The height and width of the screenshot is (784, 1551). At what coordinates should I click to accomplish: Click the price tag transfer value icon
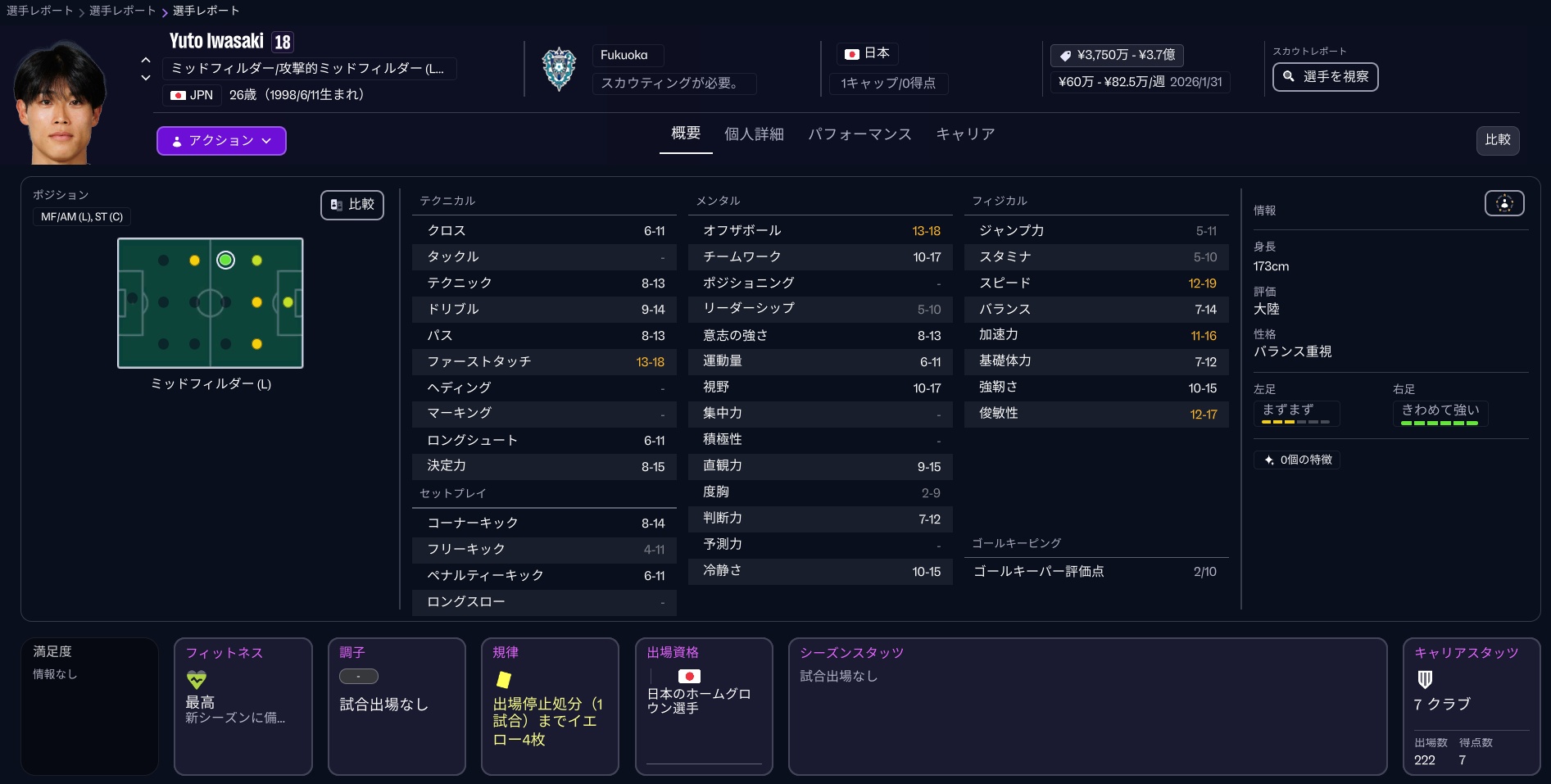[1065, 56]
